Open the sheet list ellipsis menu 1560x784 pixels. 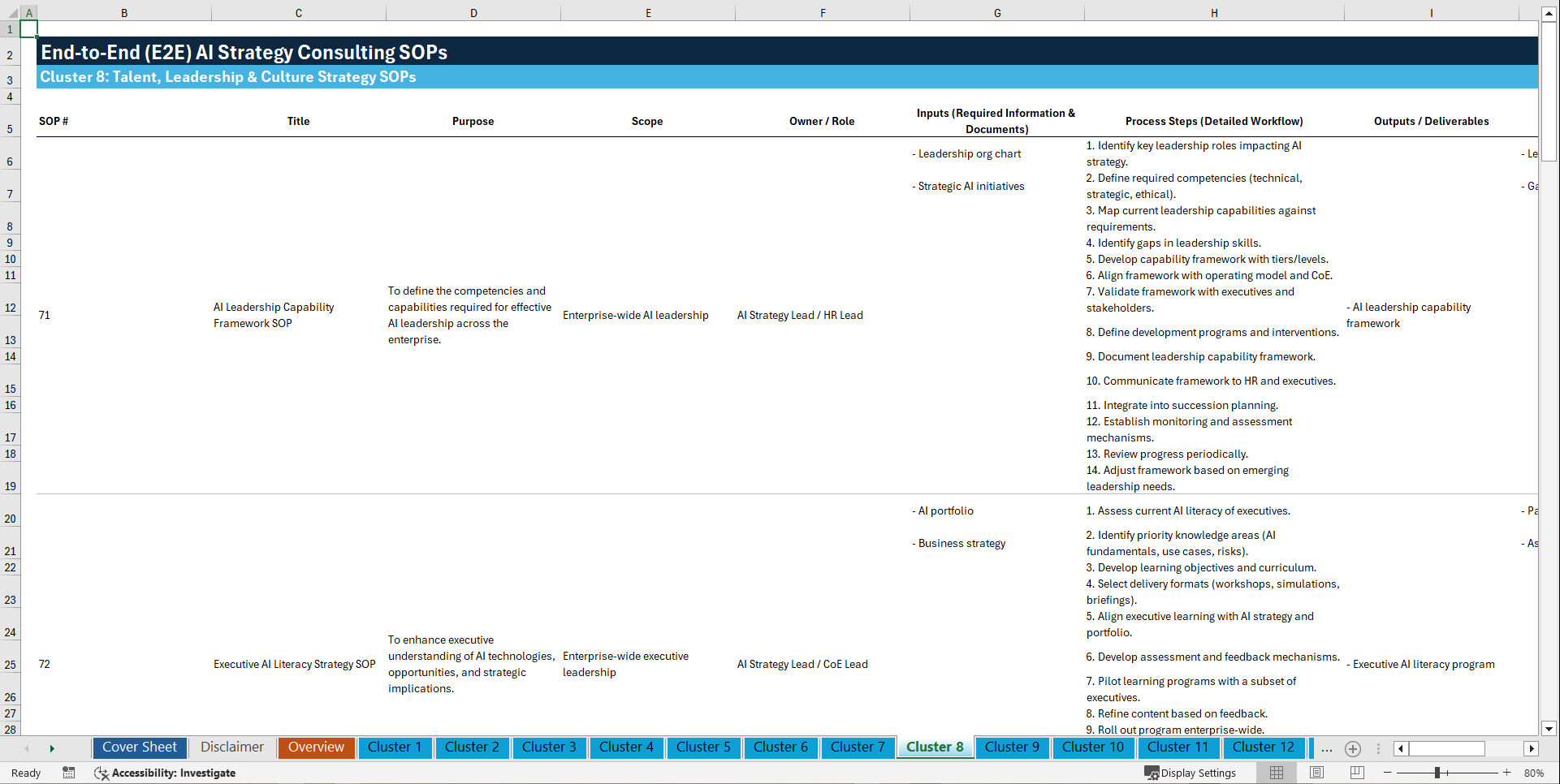(1327, 749)
